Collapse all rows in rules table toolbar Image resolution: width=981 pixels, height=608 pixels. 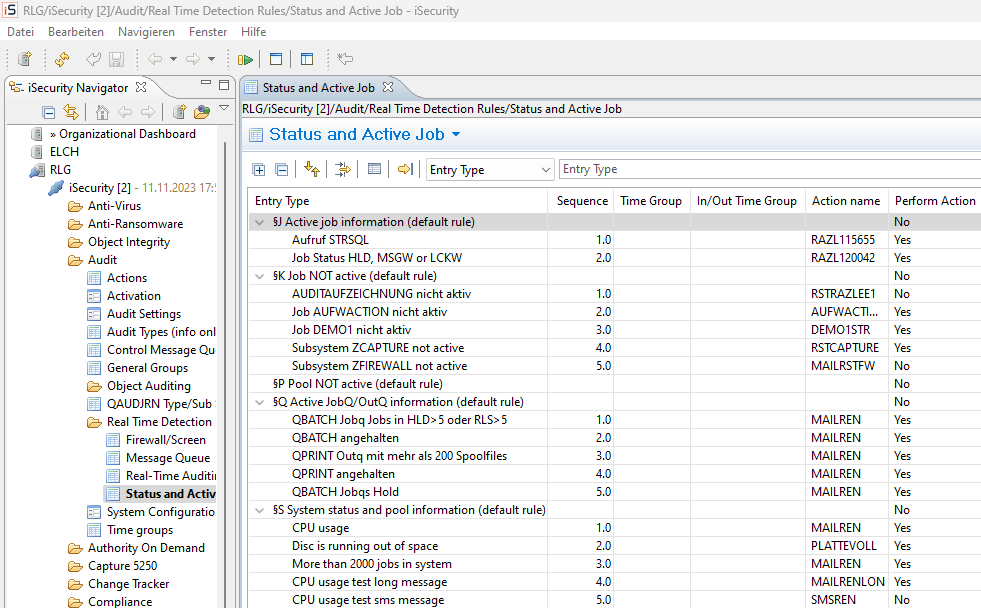point(282,170)
